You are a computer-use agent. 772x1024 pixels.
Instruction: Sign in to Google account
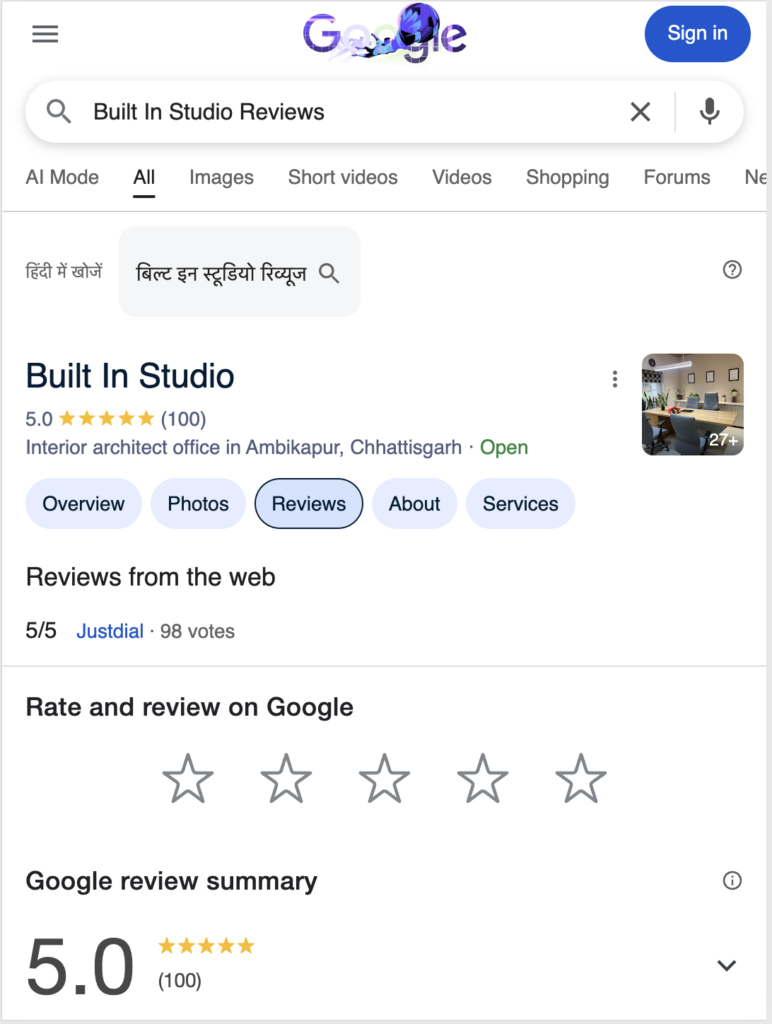pyautogui.click(x=698, y=34)
